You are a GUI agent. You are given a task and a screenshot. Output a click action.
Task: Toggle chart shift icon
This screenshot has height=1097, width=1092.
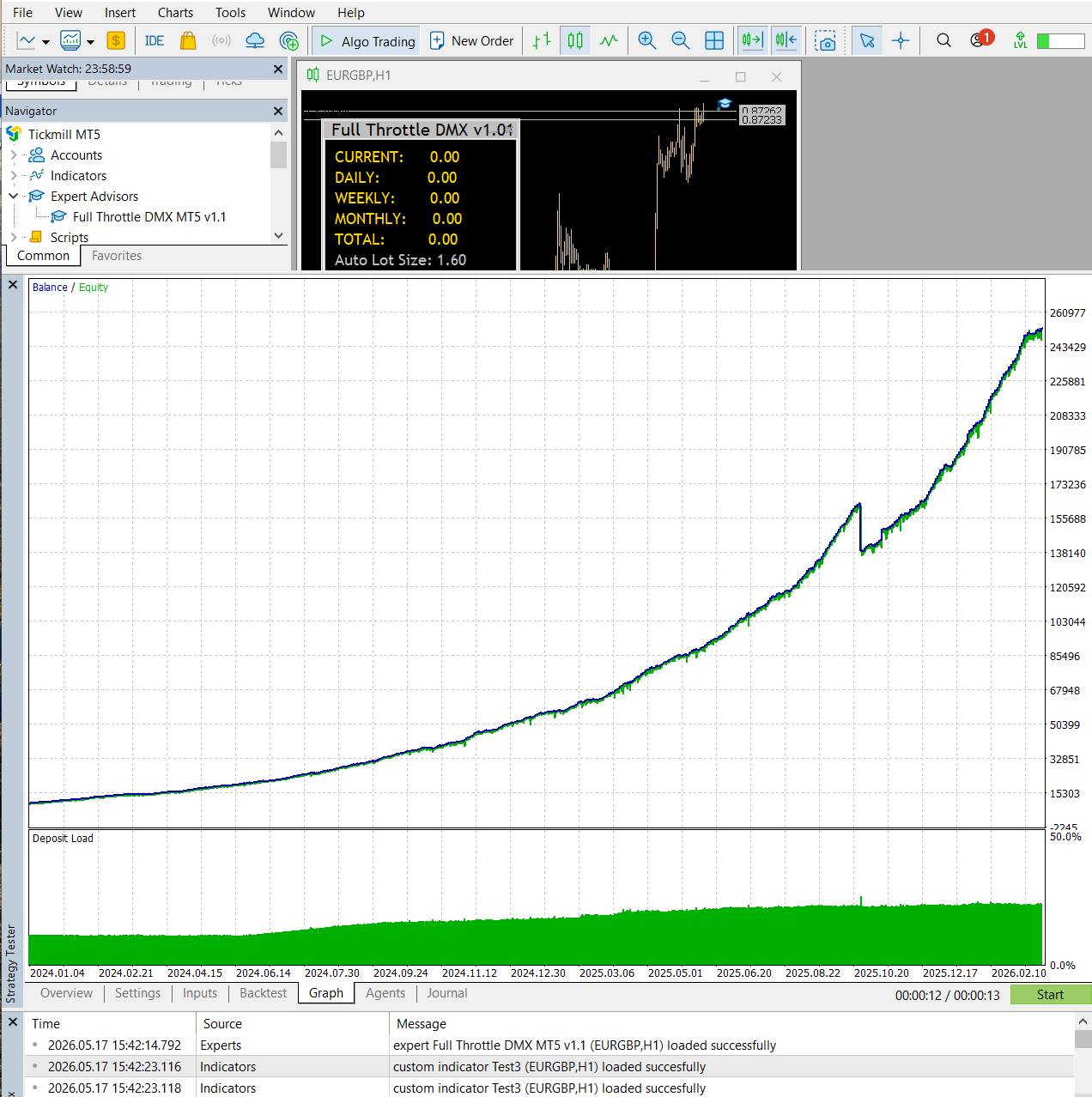(x=786, y=40)
